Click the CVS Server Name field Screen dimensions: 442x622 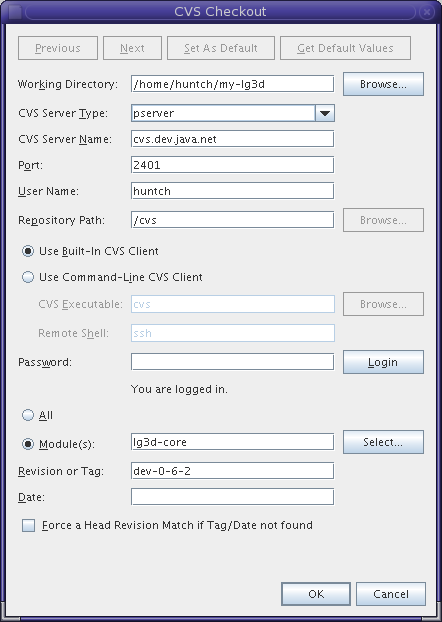[233, 139]
